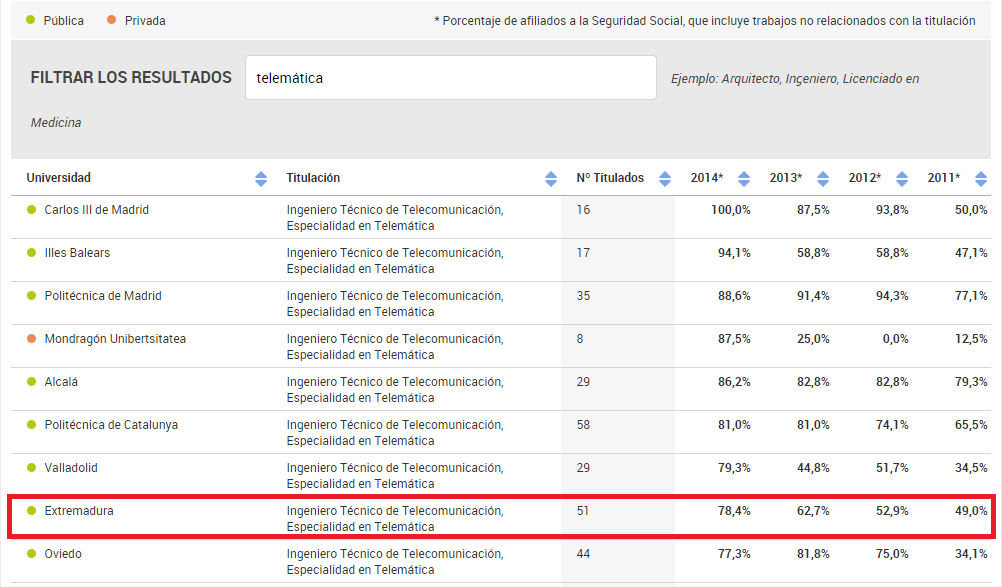Click Politécnica de Madrid 2013 value 91,4%
The height and width of the screenshot is (587, 1002).
click(813, 296)
